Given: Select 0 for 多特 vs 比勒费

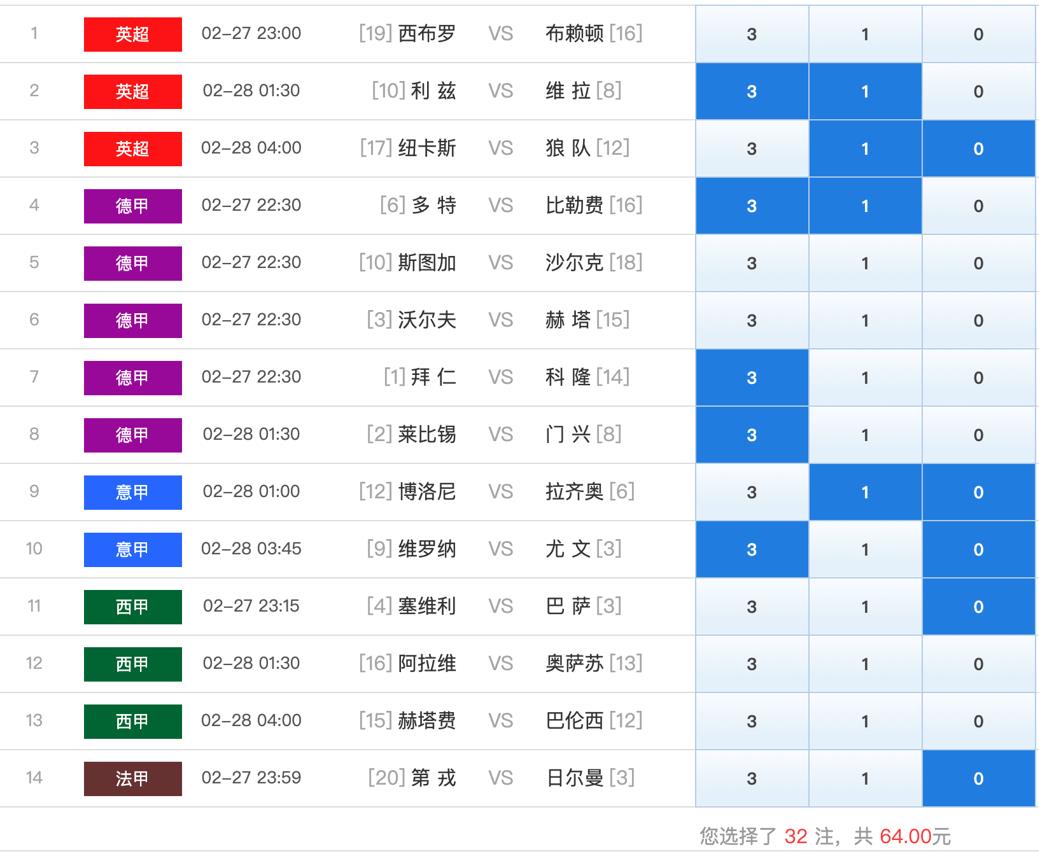Looking at the screenshot, I should (979, 206).
